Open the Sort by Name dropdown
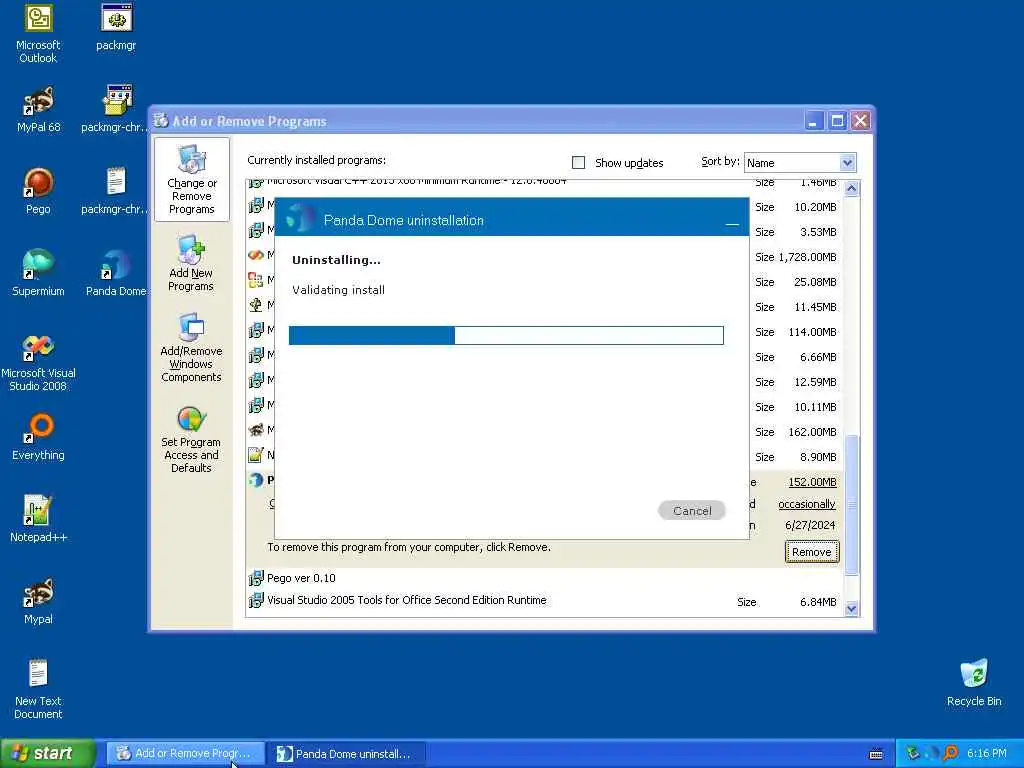This screenshot has width=1024, height=768. click(x=847, y=163)
